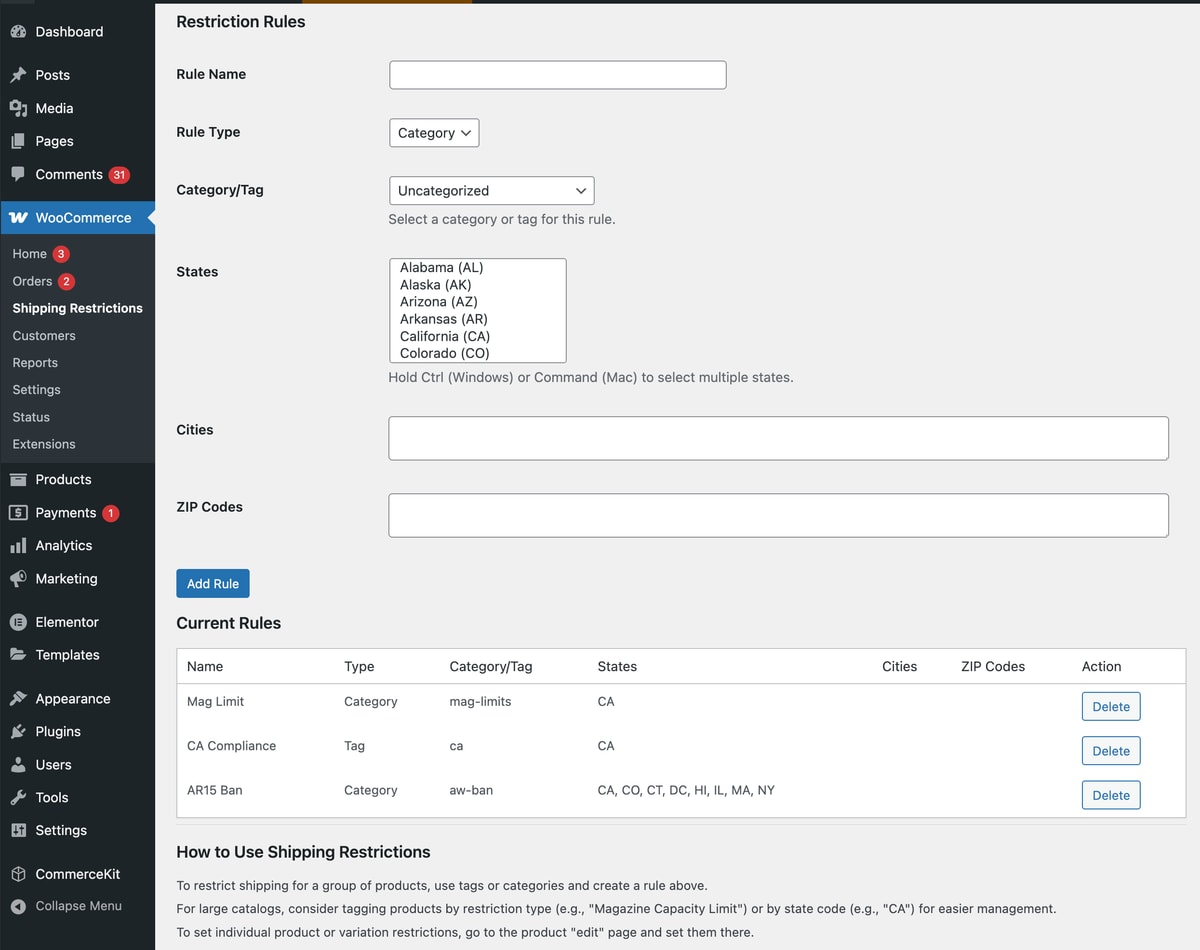Image resolution: width=1200 pixels, height=950 pixels.
Task: Open Shipping Restrictions submenu item
Action: (x=77, y=308)
